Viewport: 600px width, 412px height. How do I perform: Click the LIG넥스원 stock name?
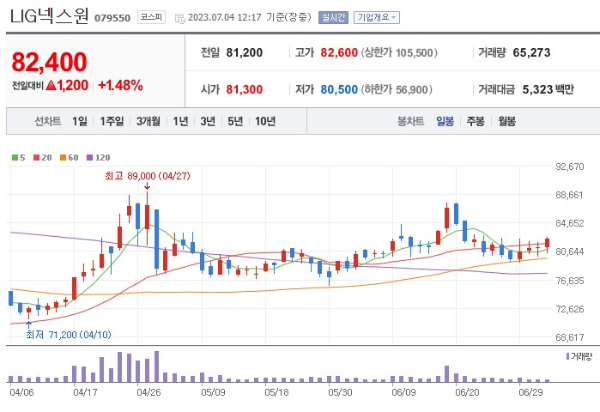point(49,16)
